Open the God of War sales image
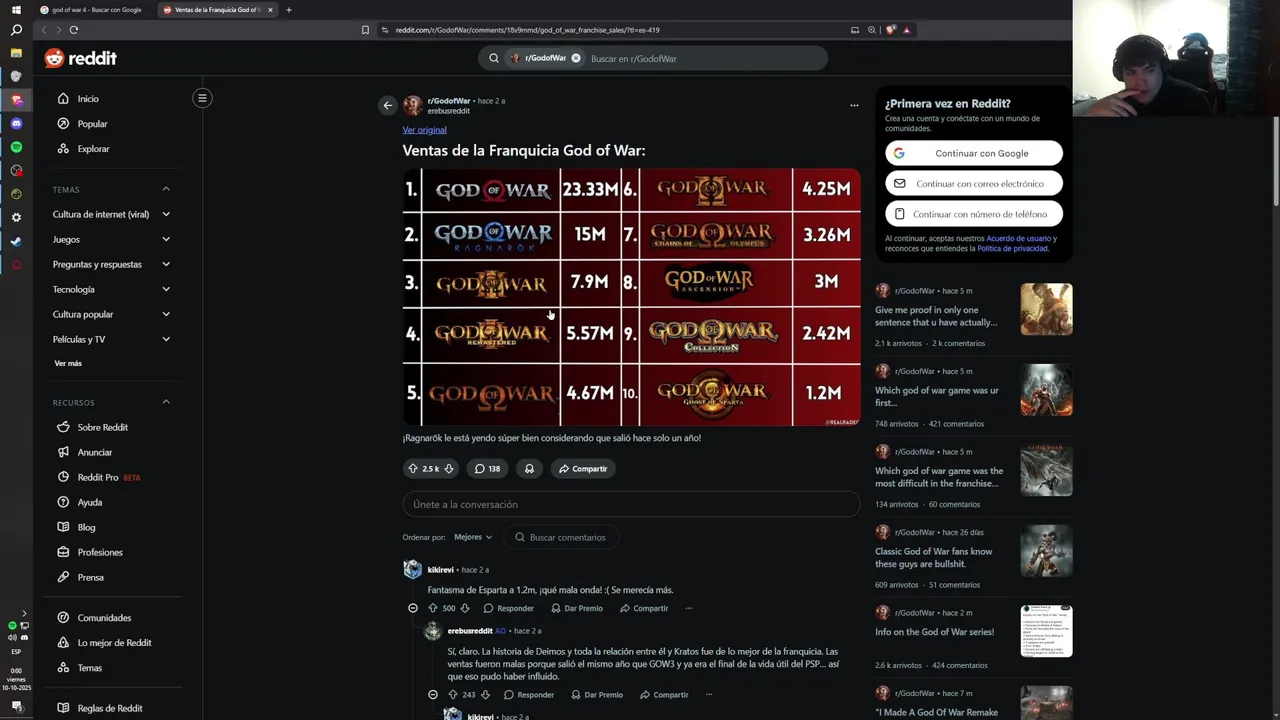1280x720 pixels. [x=631, y=297]
